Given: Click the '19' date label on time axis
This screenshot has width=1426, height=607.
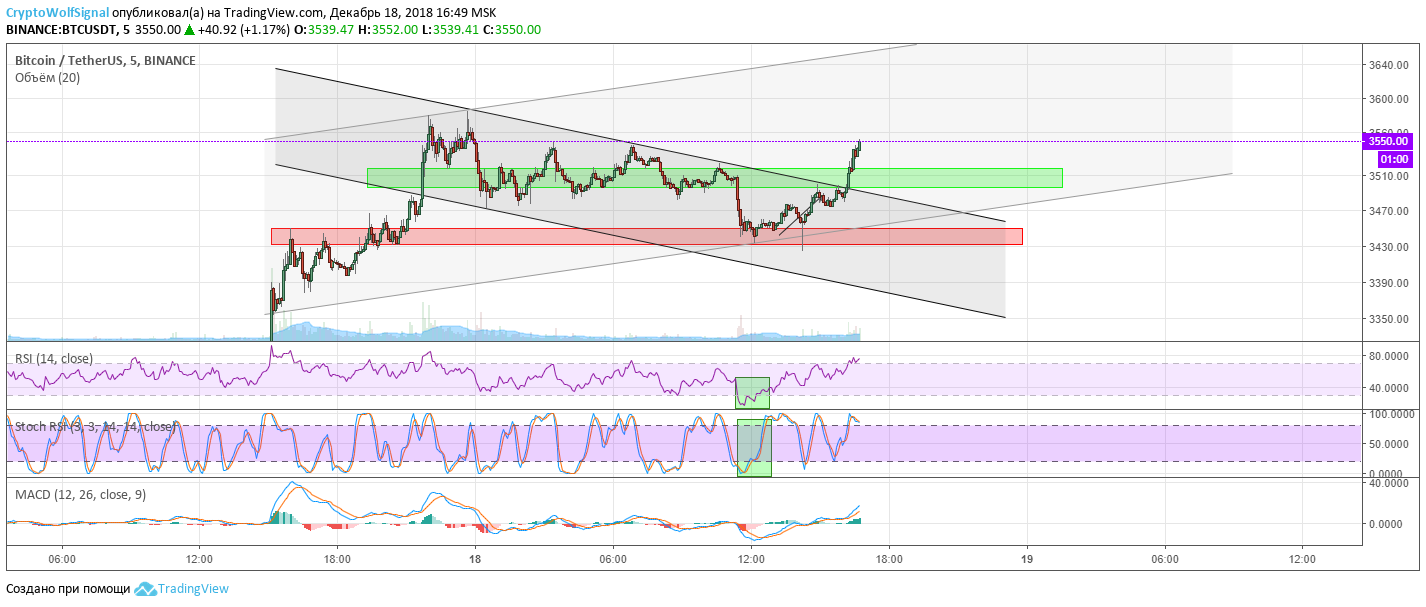Looking at the screenshot, I should [1026, 559].
